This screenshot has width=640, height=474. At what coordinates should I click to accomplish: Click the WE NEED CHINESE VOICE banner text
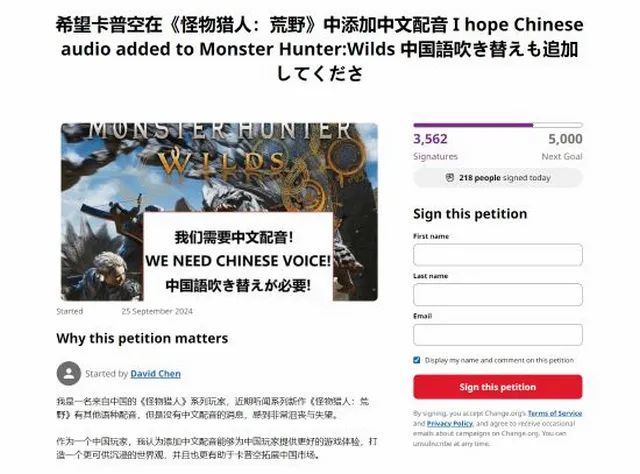[238, 261]
